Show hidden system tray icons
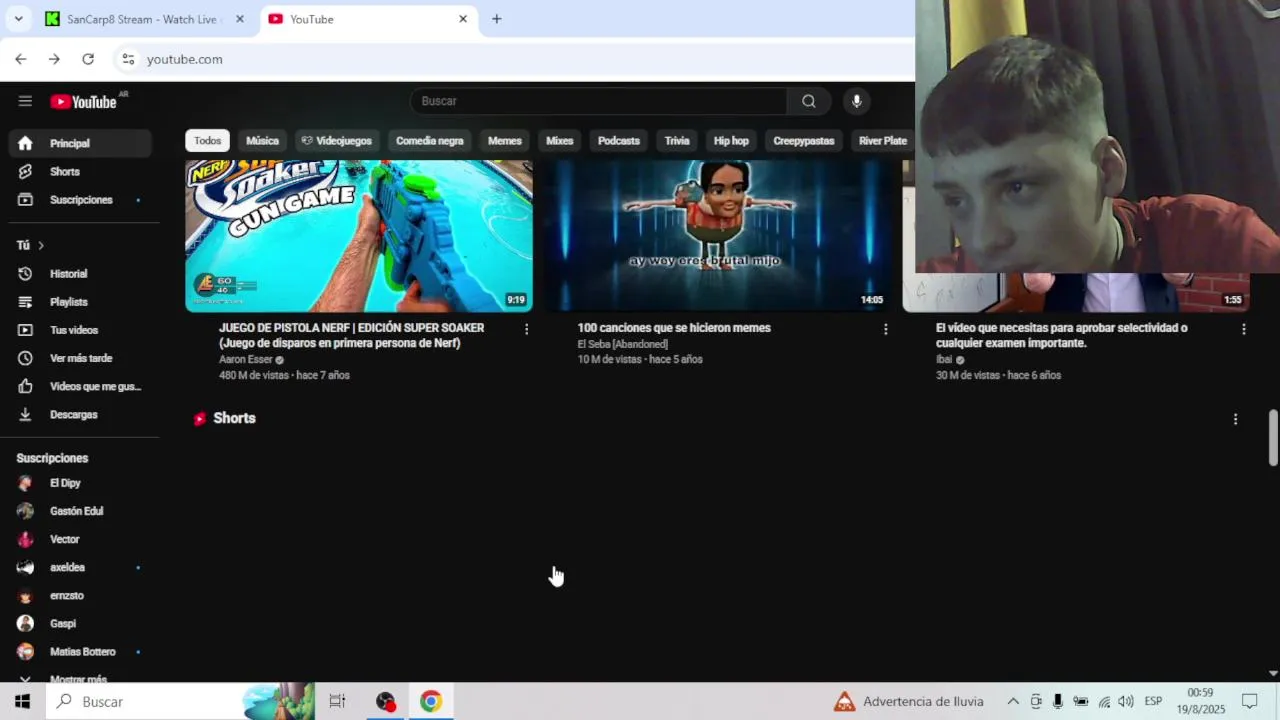Screen dimensions: 1280x720 1012,701
